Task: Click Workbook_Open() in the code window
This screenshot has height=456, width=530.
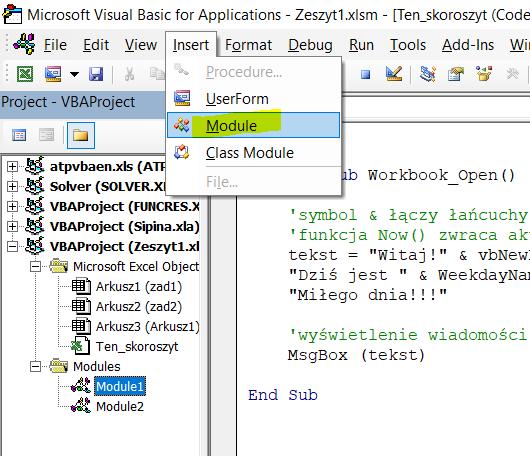Action: coord(441,175)
